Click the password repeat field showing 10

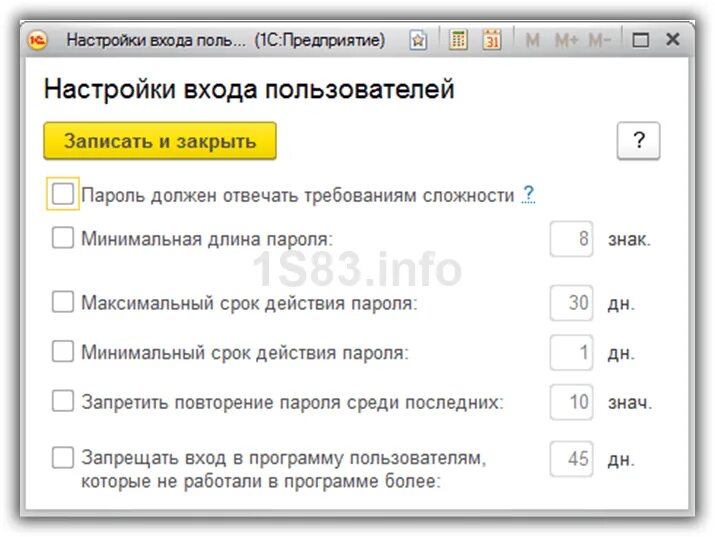click(x=571, y=402)
